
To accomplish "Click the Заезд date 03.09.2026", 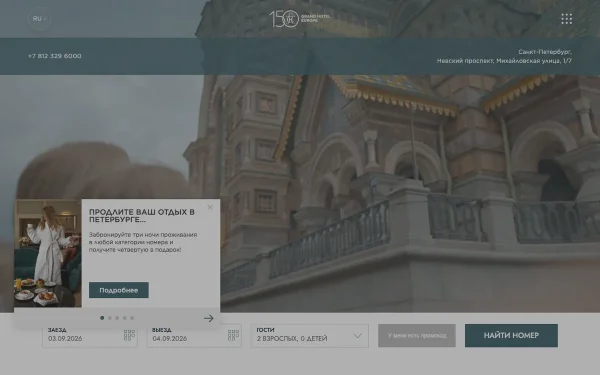I will pyautogui.click(x=65, y=339).
